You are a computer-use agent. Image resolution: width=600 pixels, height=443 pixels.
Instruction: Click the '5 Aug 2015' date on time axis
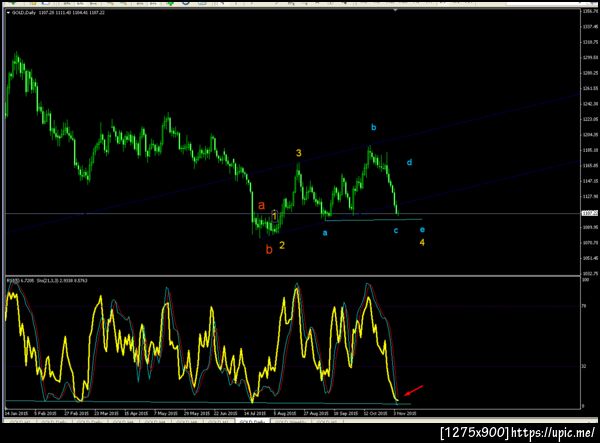point(285,414)
